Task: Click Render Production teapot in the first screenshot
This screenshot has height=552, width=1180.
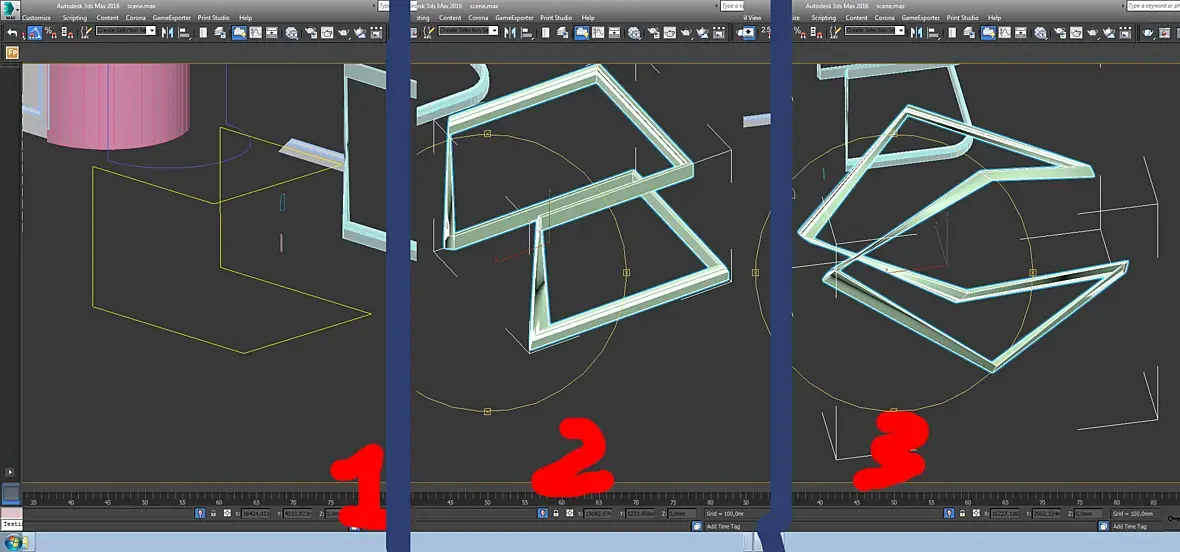Action: point(344,32)
